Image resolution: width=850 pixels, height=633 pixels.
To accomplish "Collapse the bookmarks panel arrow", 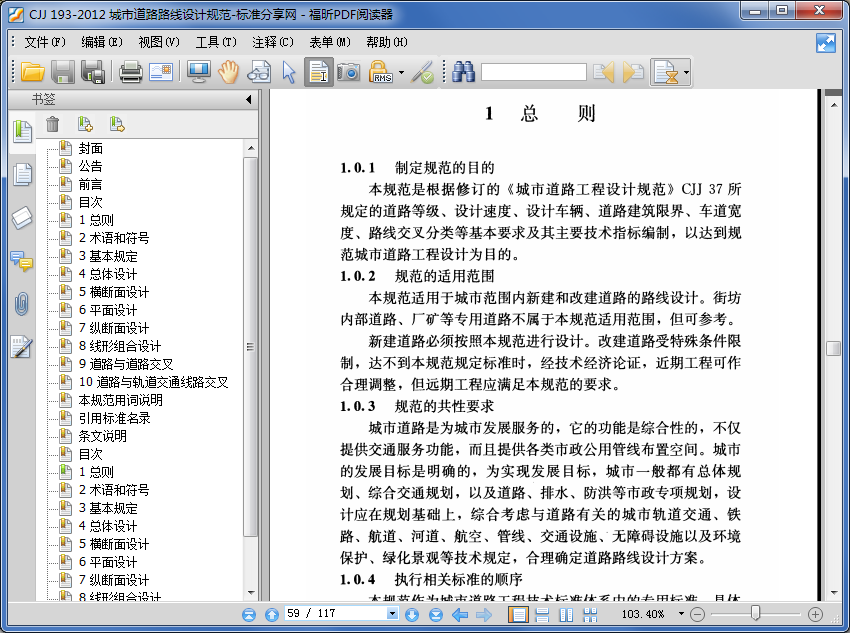I will coord(248,100).
